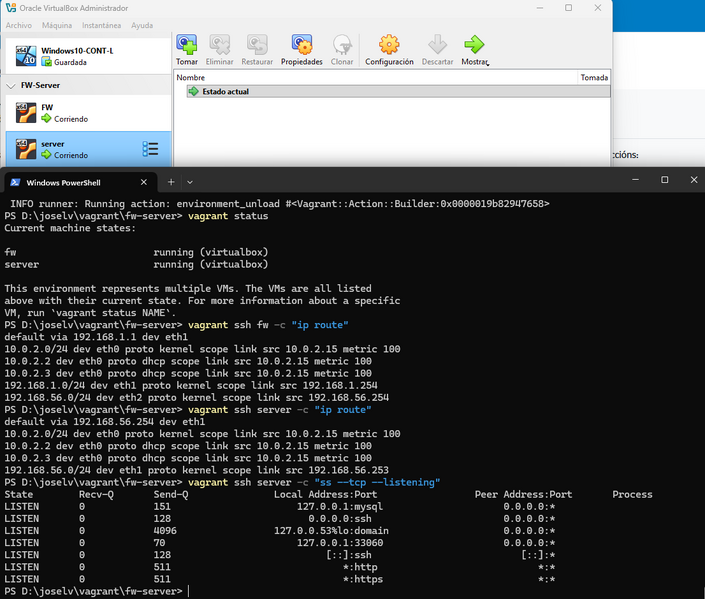Click the Mostrar green arrow
The width and height of the screenshot is (705, 599).
474,45
